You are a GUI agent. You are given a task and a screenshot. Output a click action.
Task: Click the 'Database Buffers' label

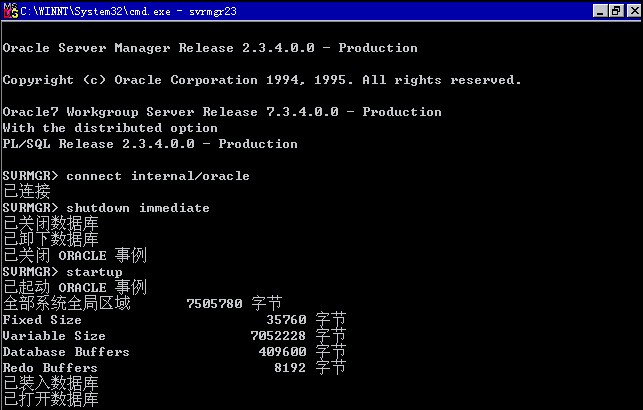[66, 352]
